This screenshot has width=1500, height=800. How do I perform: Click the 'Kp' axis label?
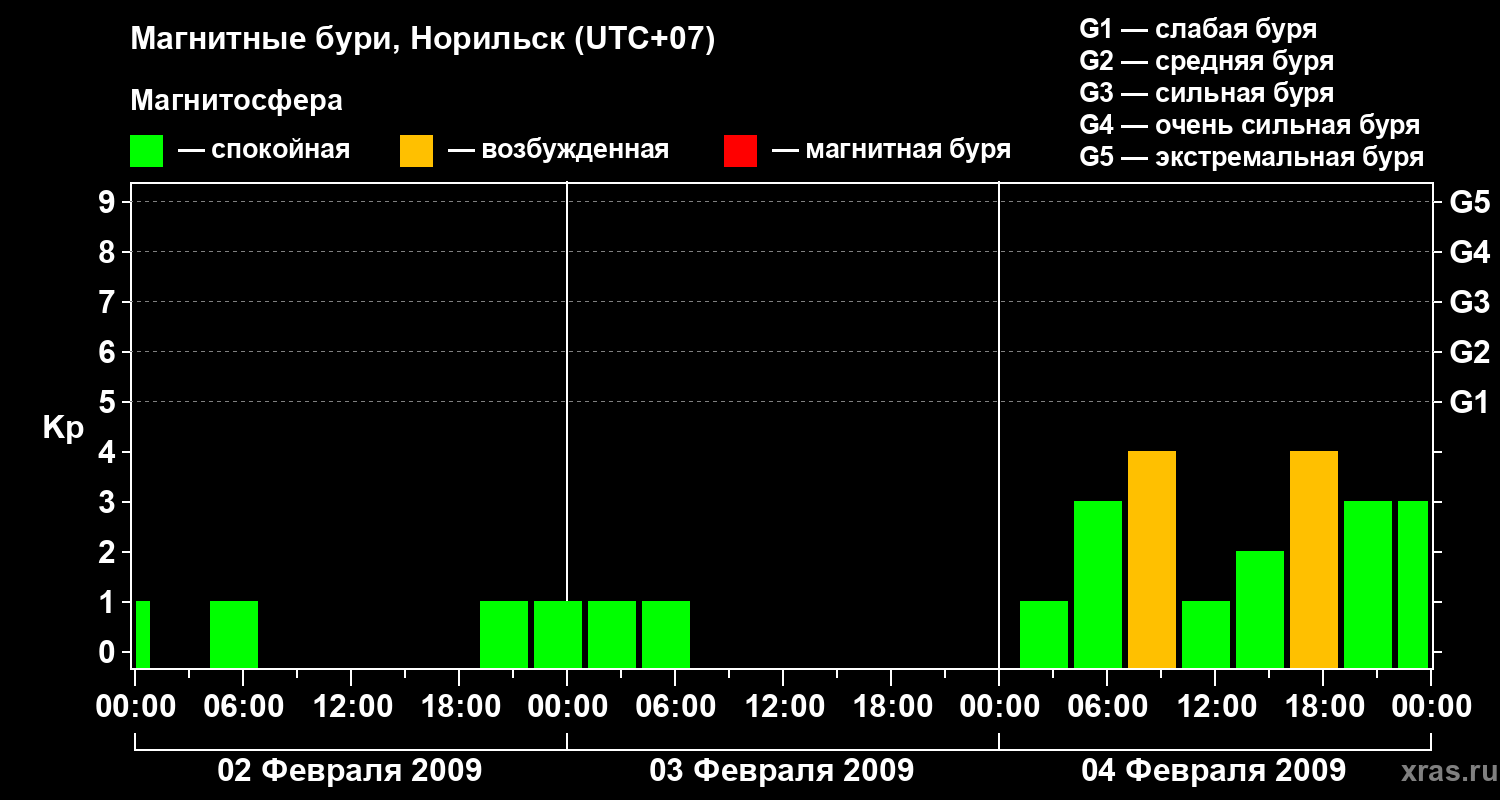[x=63, y=428]
